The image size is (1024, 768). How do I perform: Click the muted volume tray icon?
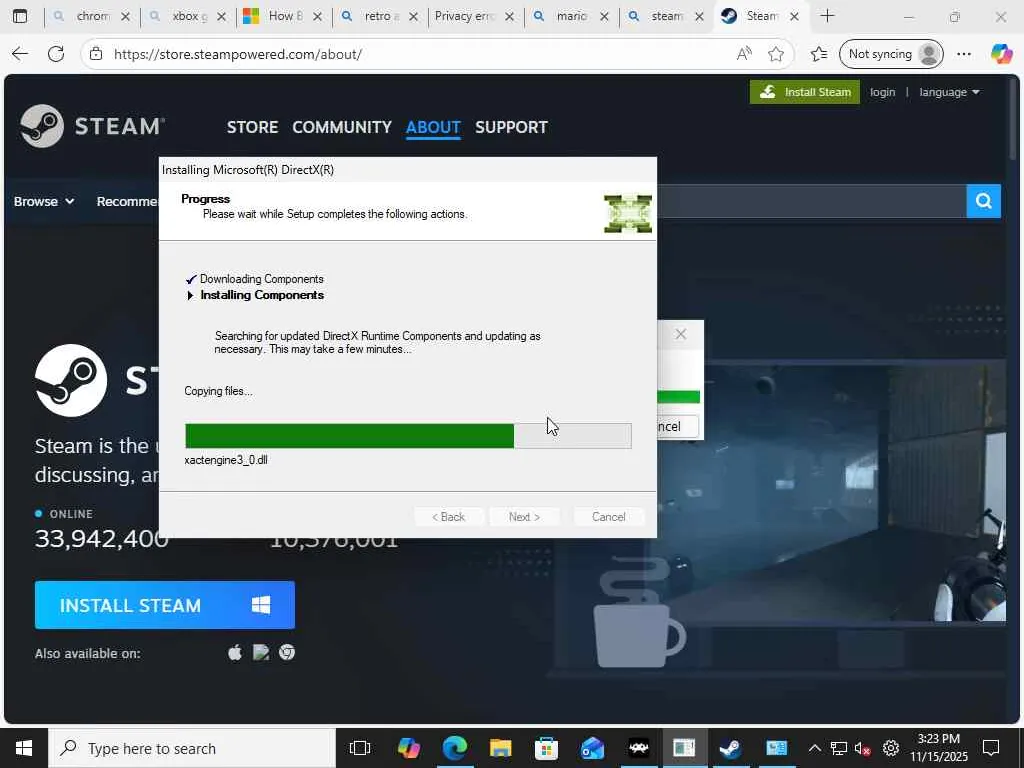863,748
